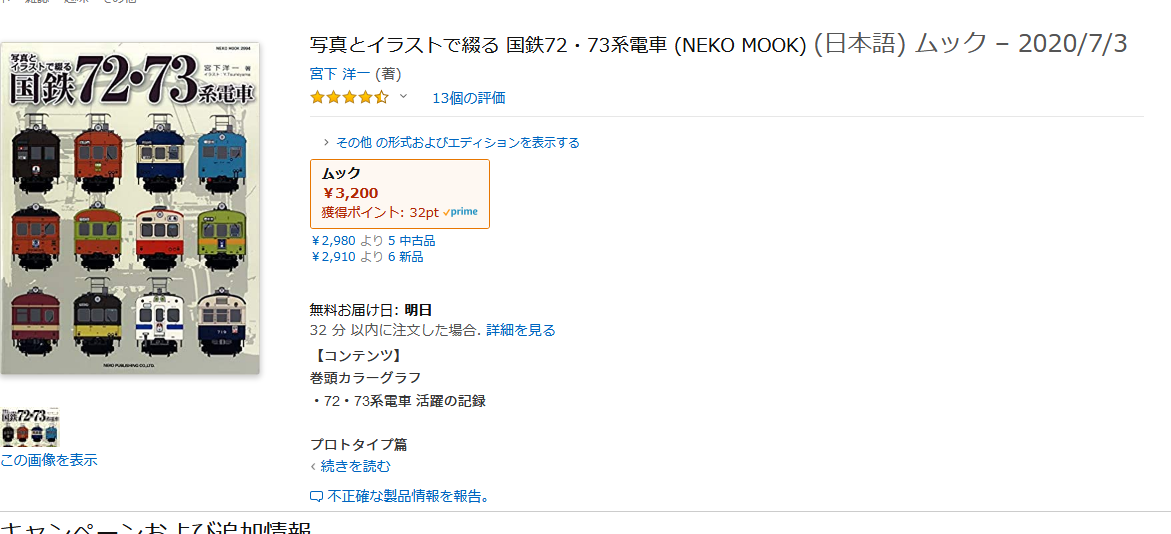This screenshot has width=1171, height=534.
Task: Select the ムック format box
Action: pos(399,193)
